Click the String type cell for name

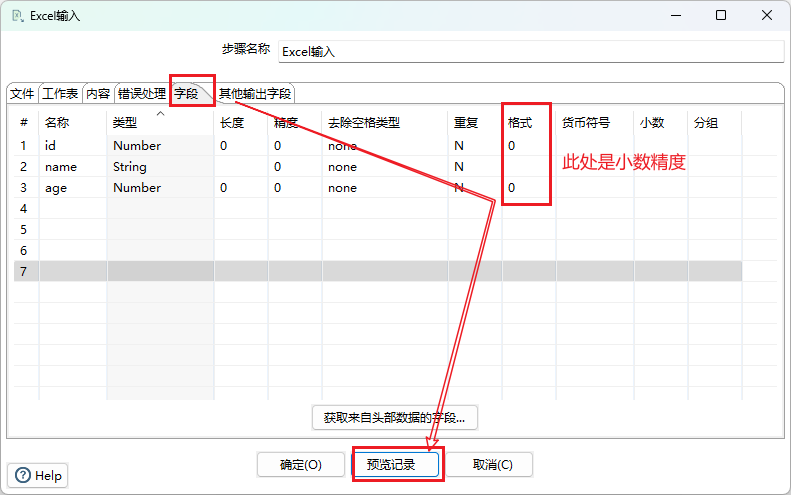click(160, 167)
